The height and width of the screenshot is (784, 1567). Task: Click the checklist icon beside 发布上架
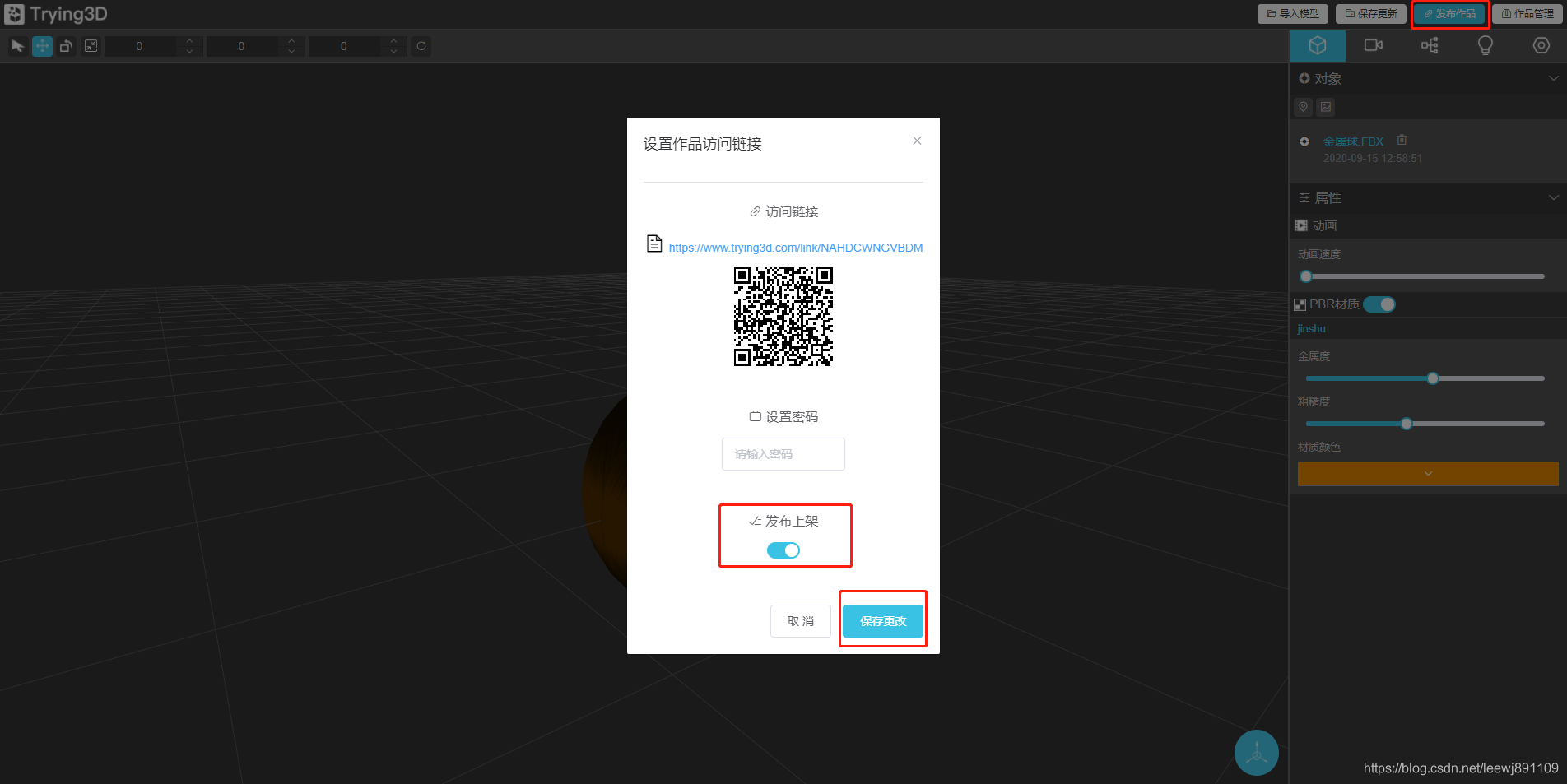(x=755, y=521)
